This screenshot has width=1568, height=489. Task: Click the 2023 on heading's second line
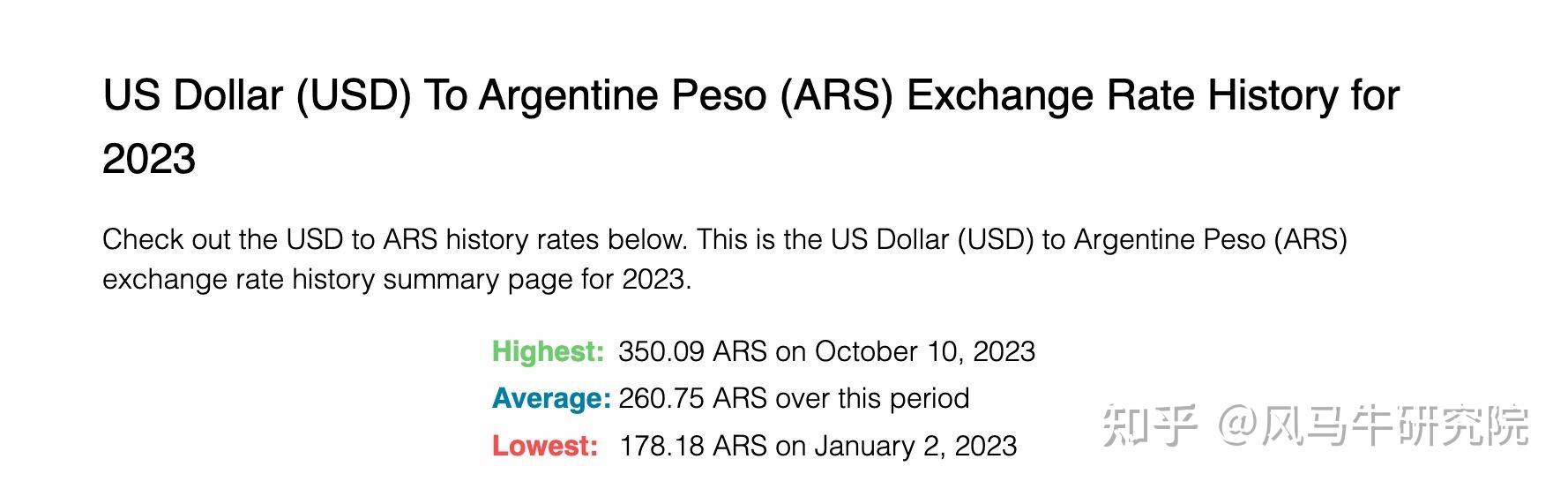tap(149, 159)
